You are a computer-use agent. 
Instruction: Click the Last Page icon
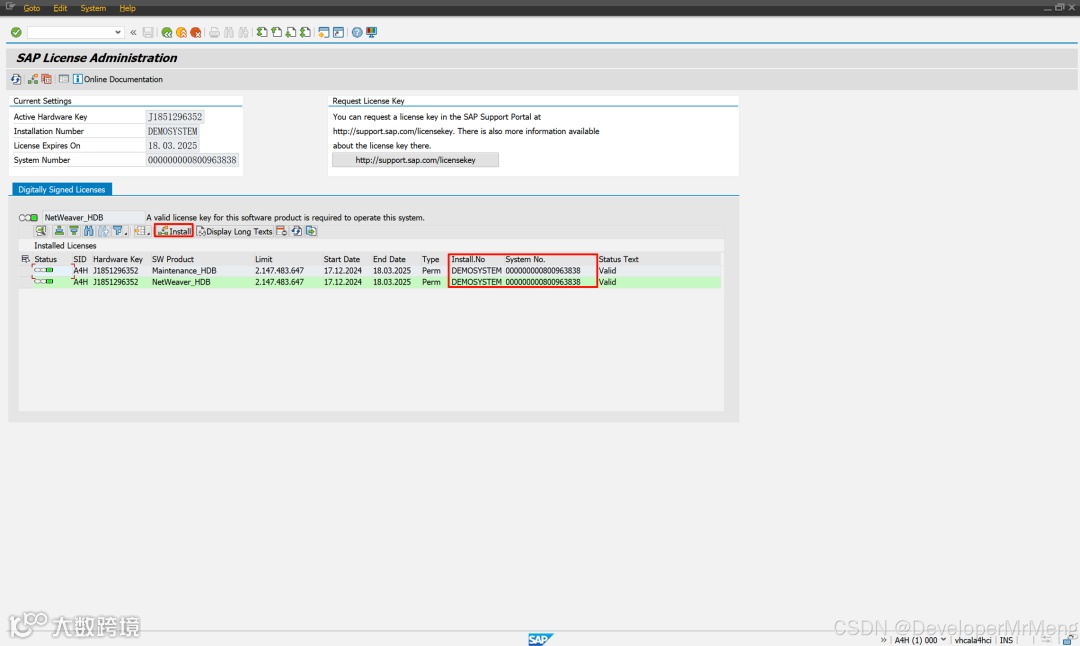305,32
